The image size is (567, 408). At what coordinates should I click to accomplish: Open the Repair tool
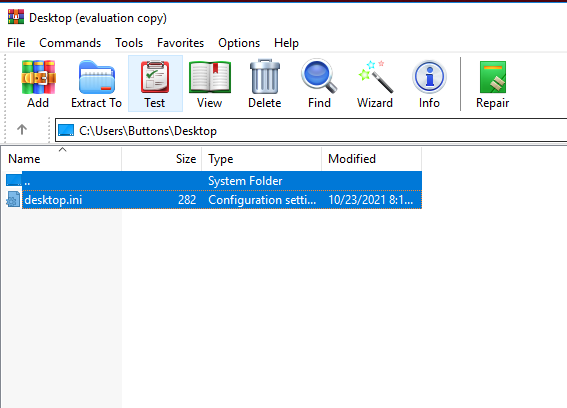coord(493,84)
